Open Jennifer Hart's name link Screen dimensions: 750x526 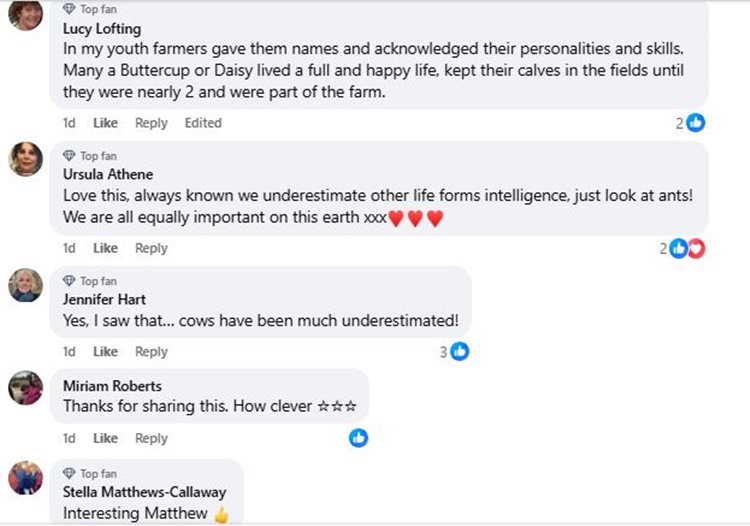pyautogui.click(x=104, y=299)
